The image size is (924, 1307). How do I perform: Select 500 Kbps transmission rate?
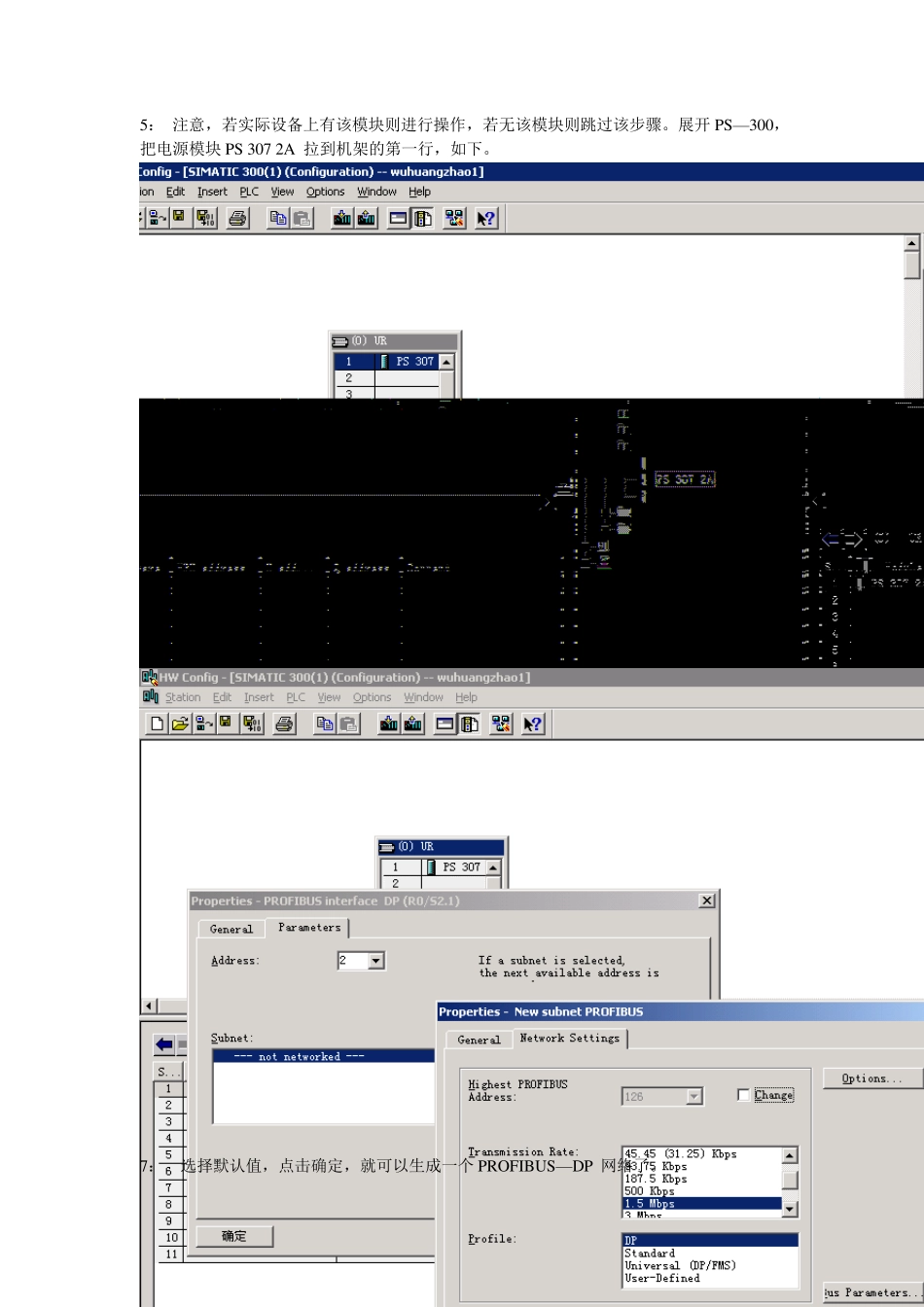tap(701, 1191)
